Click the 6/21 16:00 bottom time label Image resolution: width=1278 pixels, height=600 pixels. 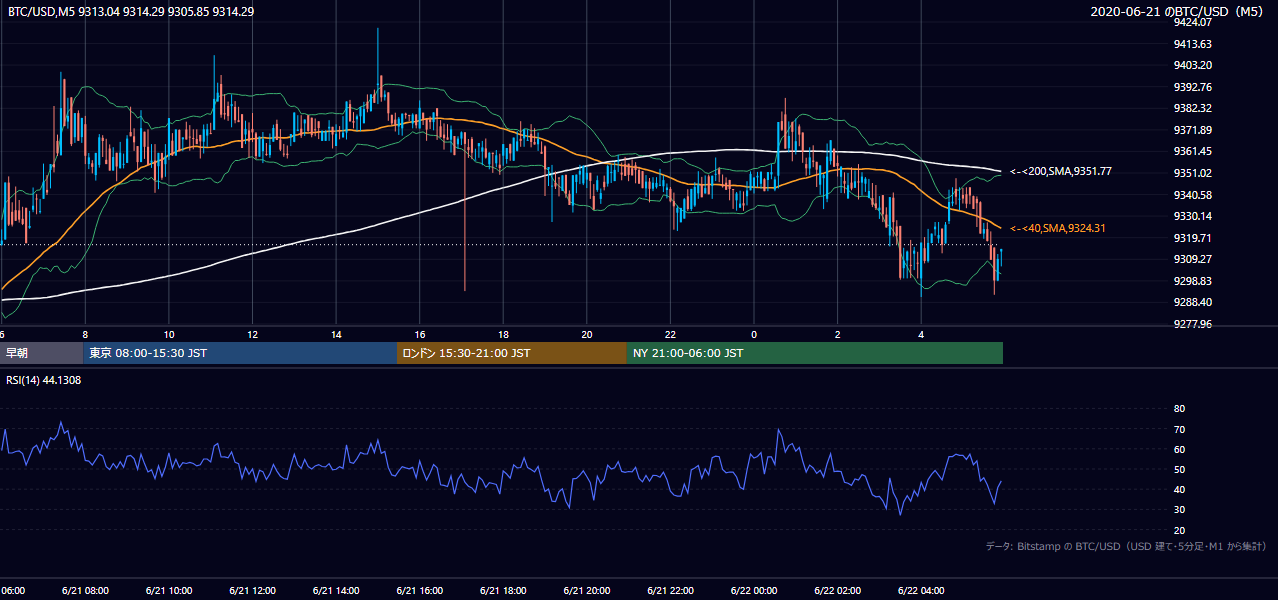click(x=419, y=591)
